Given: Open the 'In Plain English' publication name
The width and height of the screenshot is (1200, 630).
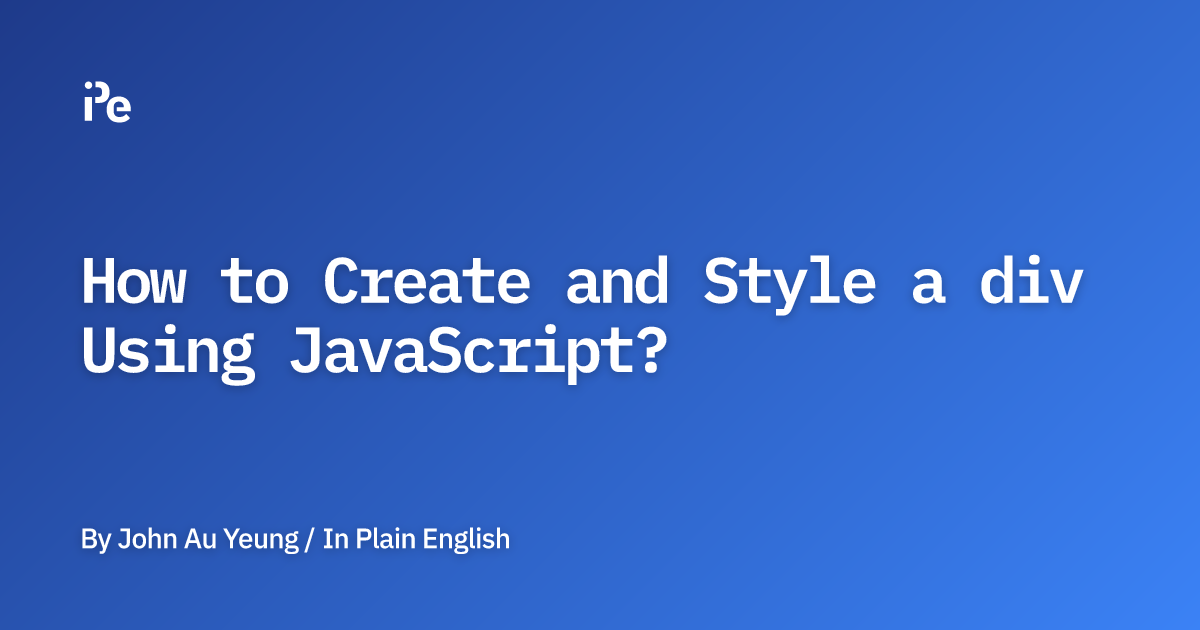Looking at the screenshot, I should [x=416, y=540].
